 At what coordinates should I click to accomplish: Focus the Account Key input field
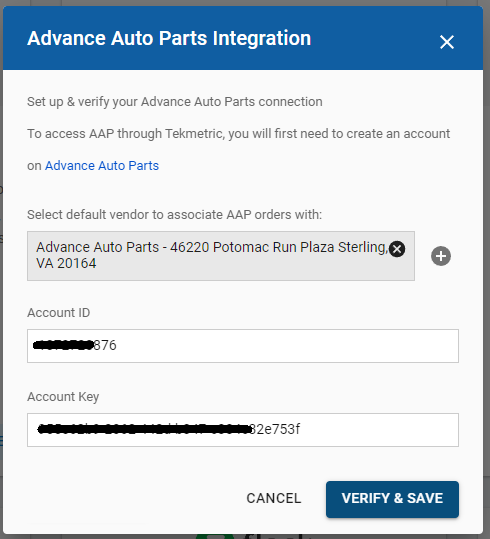243,430
